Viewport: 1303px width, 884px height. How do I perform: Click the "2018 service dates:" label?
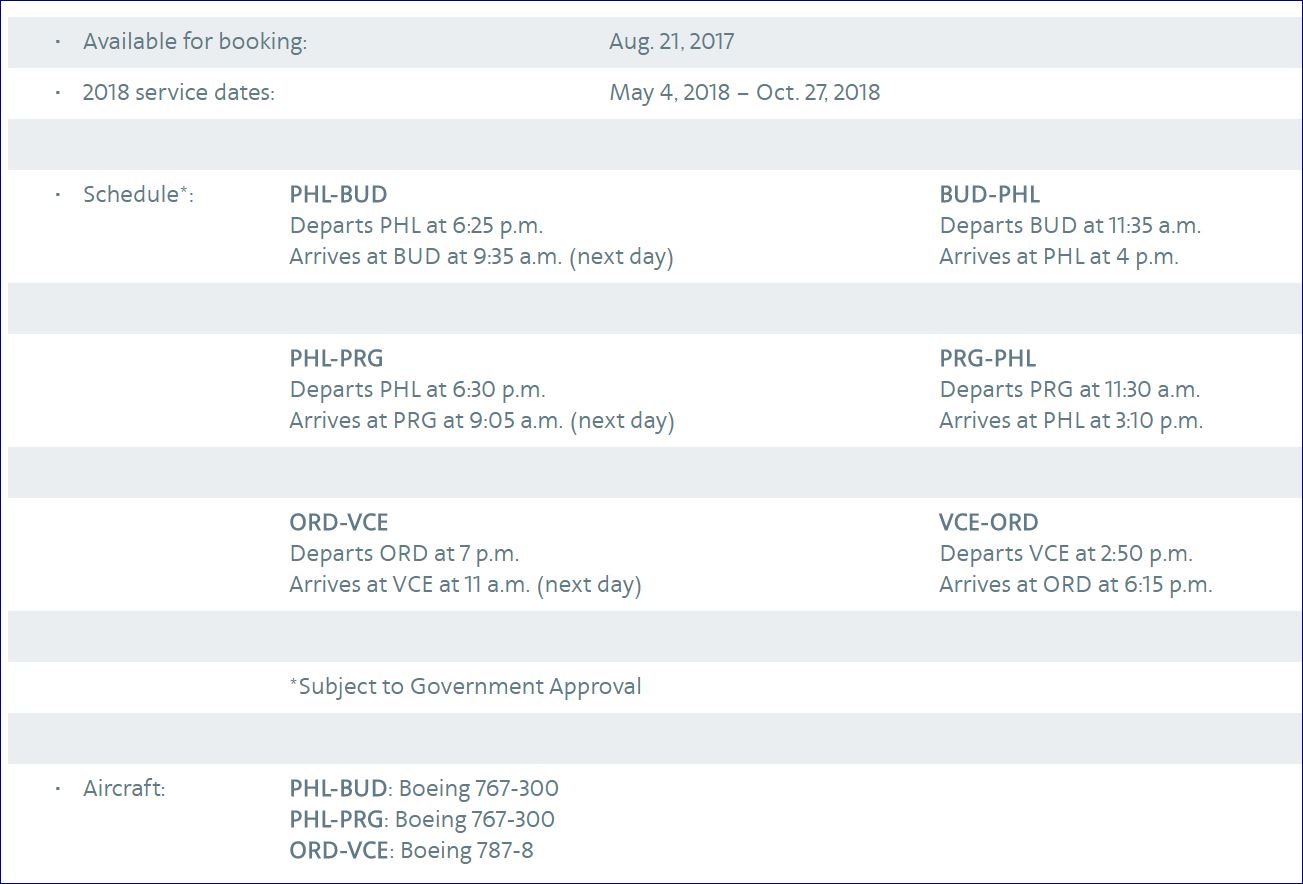coord(178,93)
